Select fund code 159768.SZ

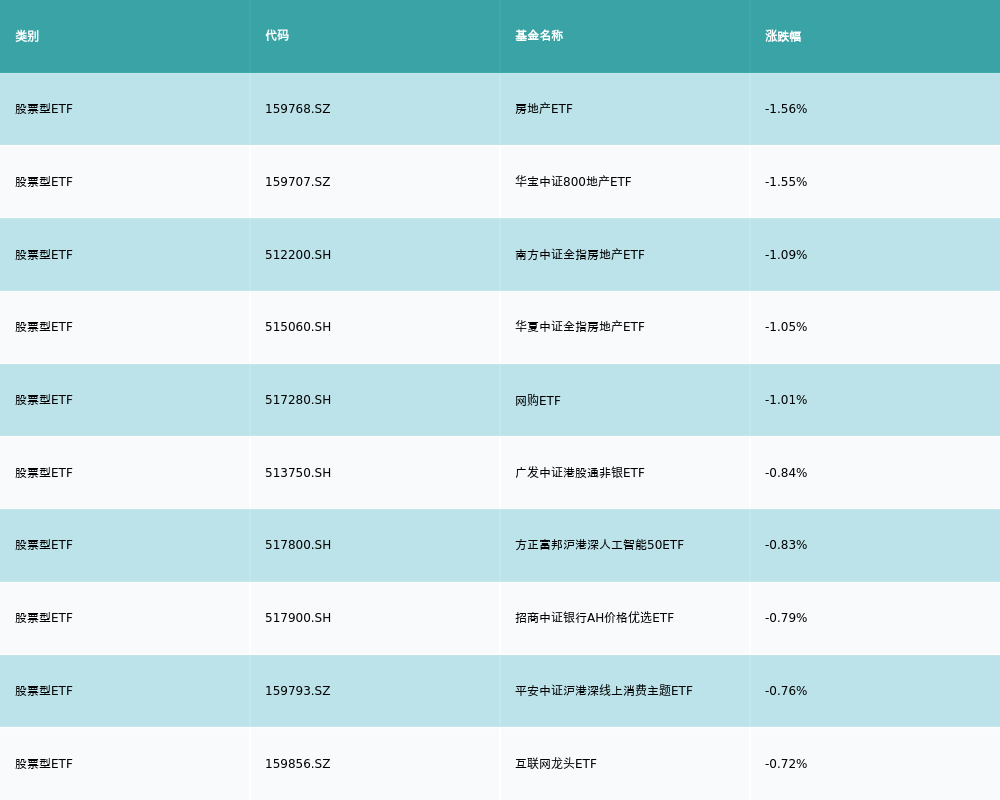pyautogui.click(x=297, y=109)
